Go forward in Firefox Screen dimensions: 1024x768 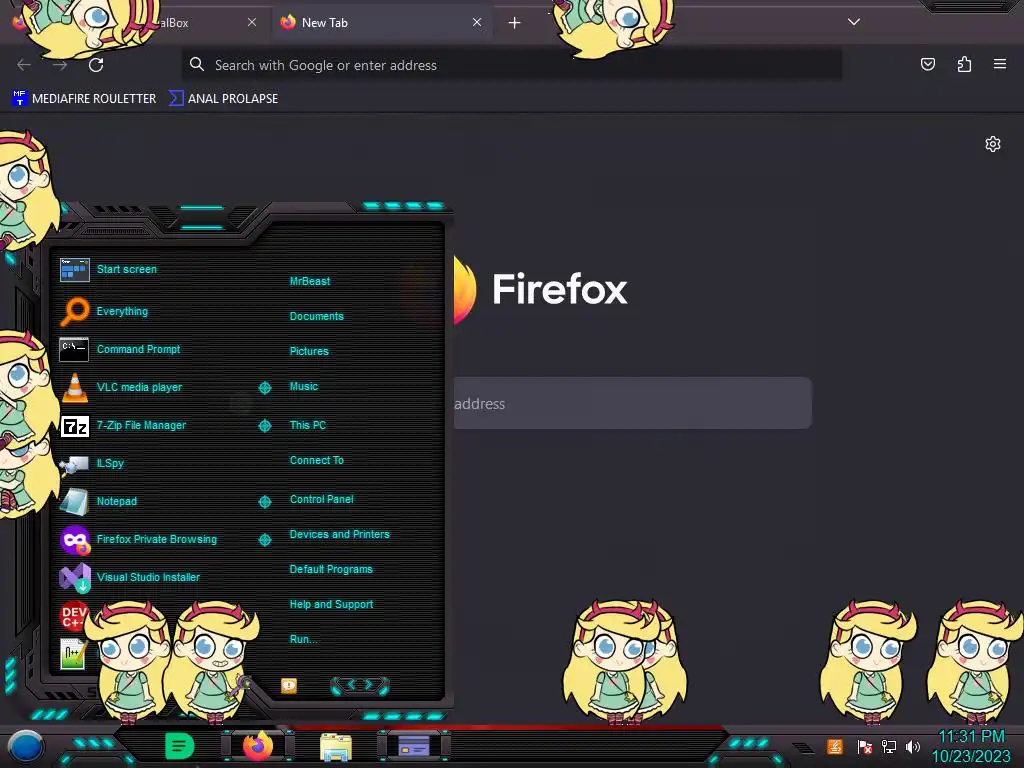(60, 65)
